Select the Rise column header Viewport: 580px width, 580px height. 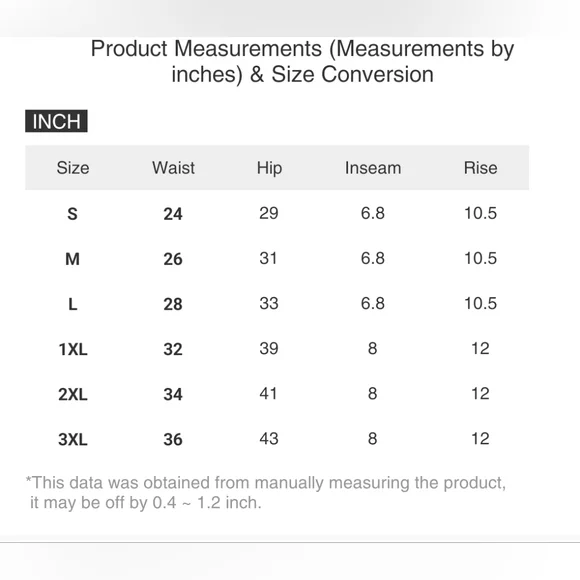coord(480,168)
